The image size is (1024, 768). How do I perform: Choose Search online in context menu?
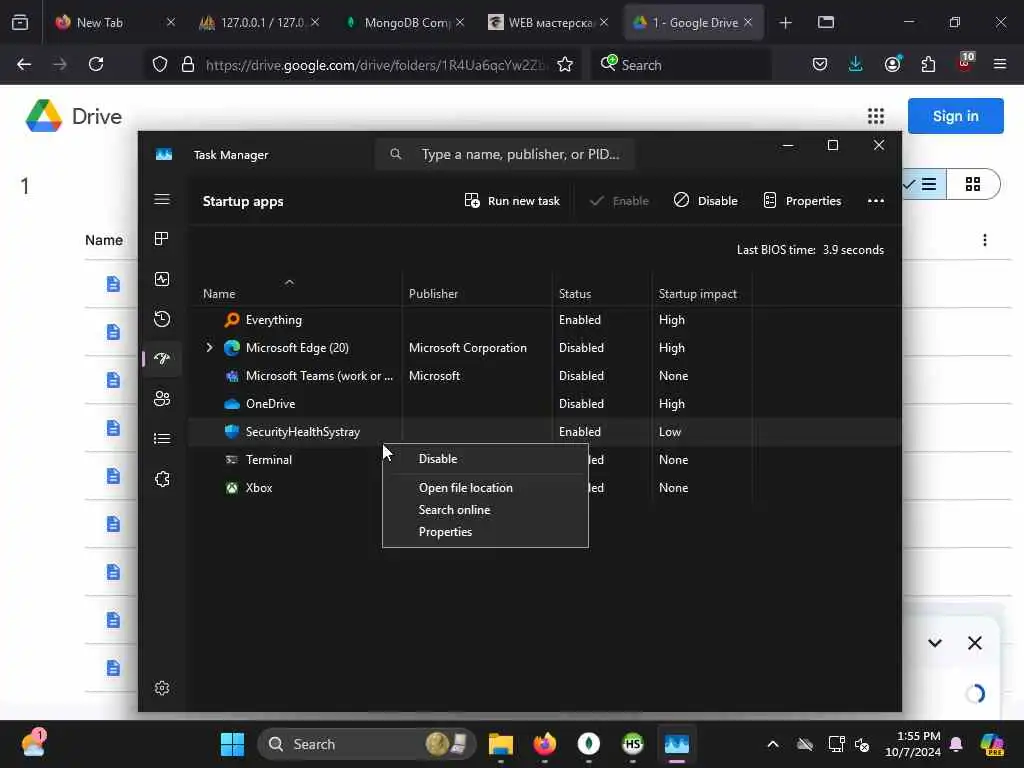pyautogui.click(x=485, y=510)
